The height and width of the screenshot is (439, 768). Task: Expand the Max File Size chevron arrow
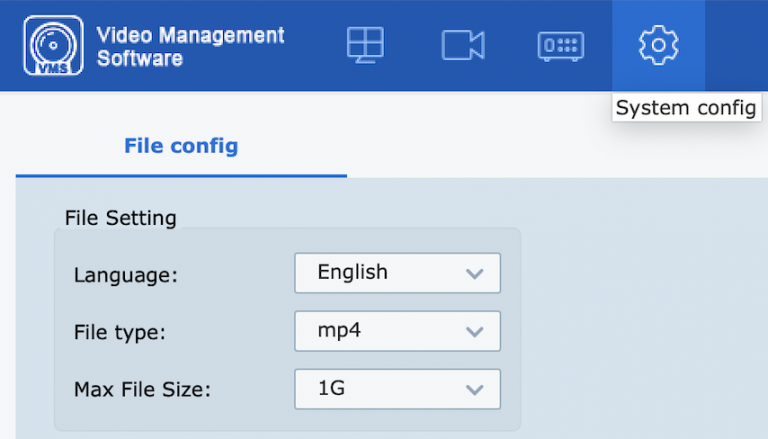[475, 390]
